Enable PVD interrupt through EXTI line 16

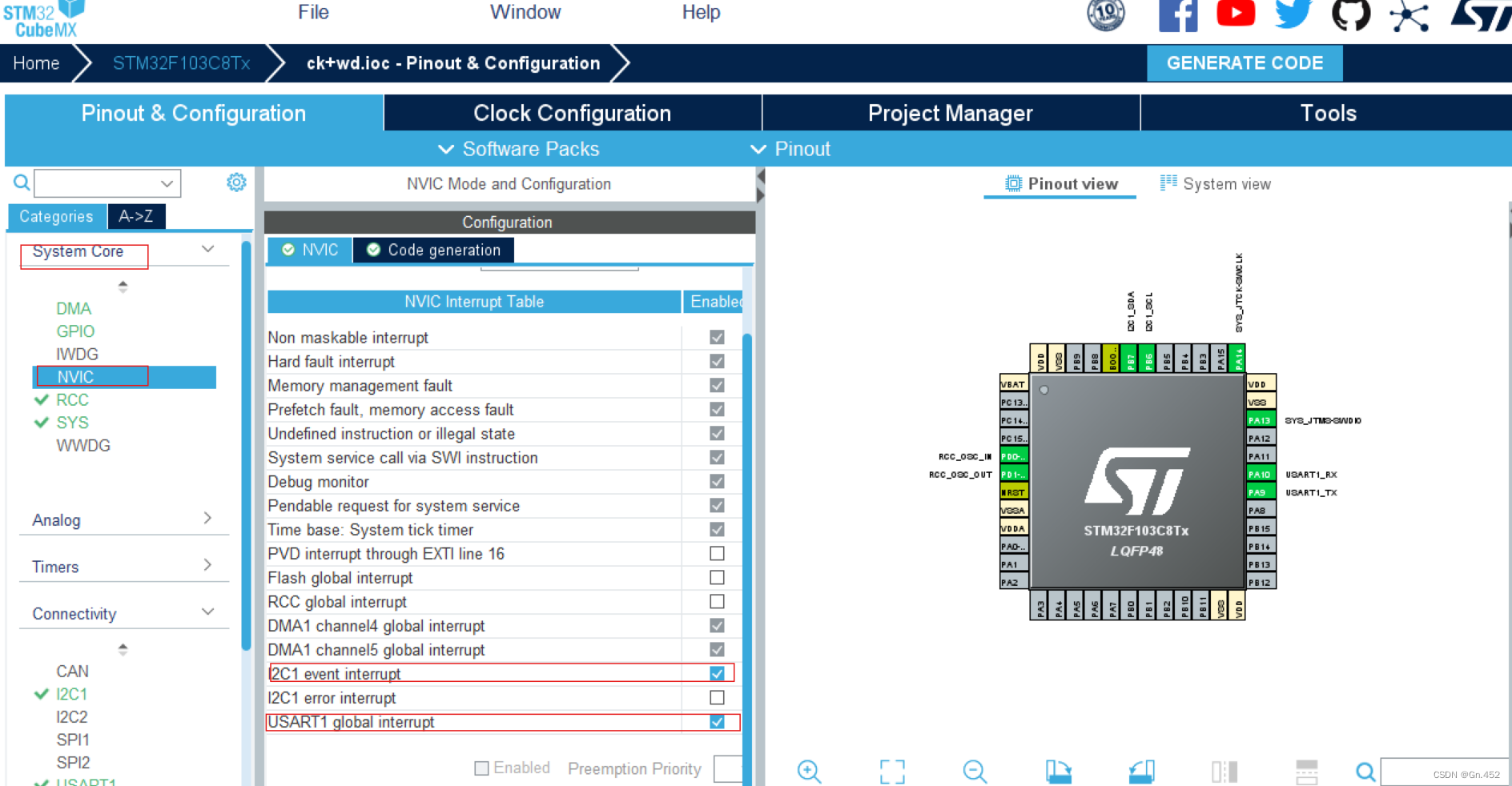click(717, 553)
